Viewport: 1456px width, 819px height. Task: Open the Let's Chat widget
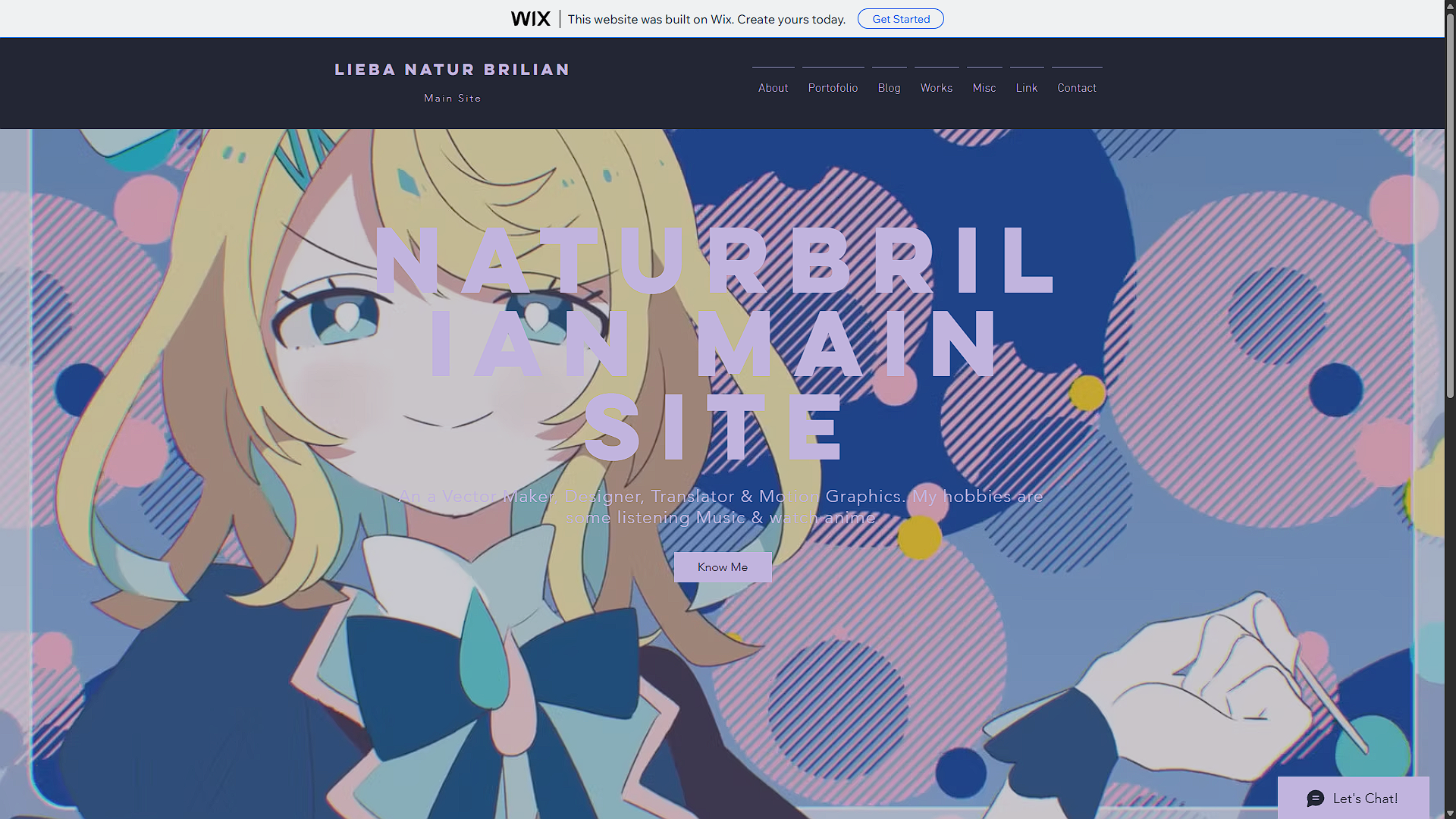1364,799
